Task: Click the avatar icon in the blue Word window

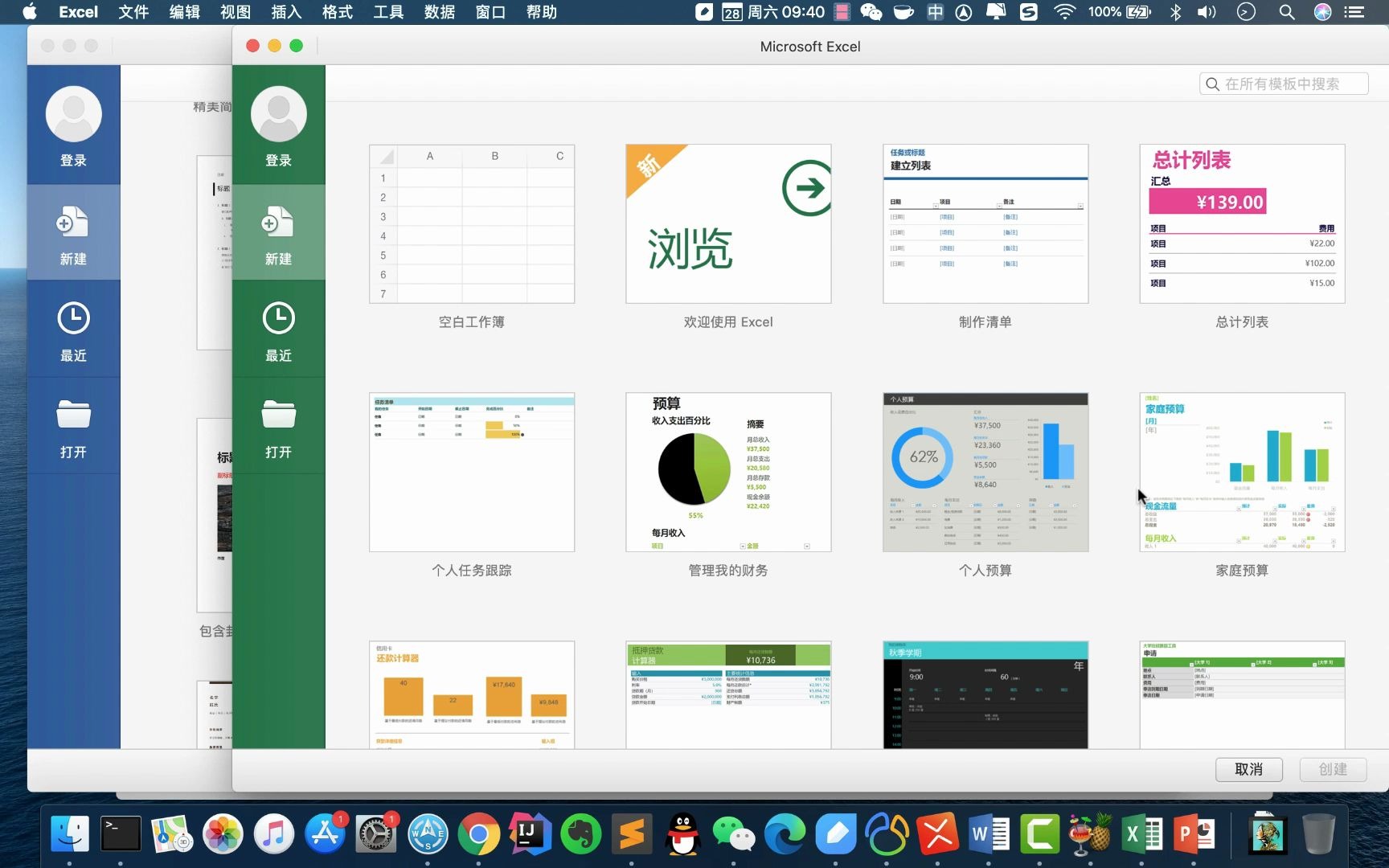Action: tap(73, 114)
